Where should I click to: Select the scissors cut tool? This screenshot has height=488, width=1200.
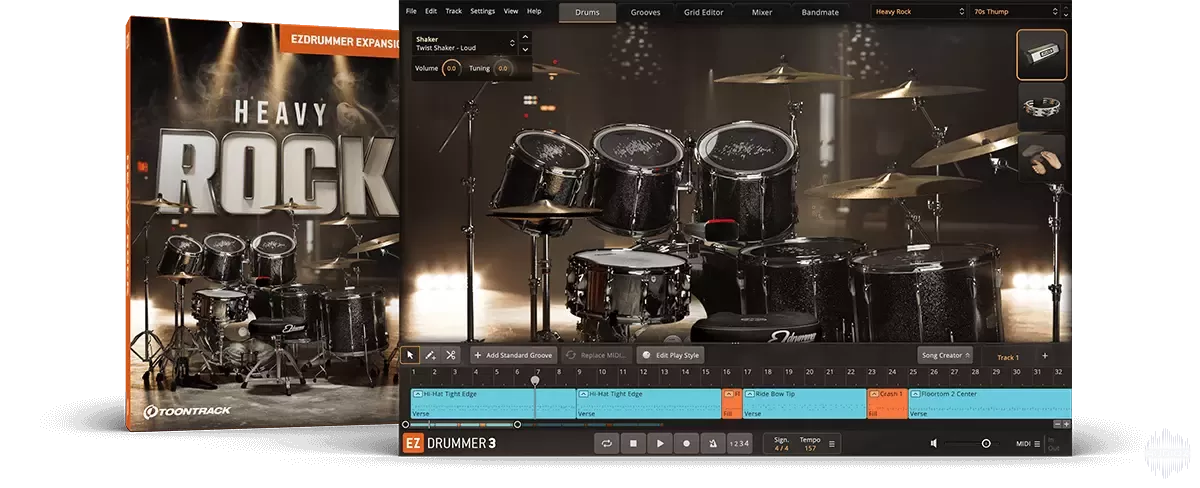pyautogui.click(x=450, y=355)
